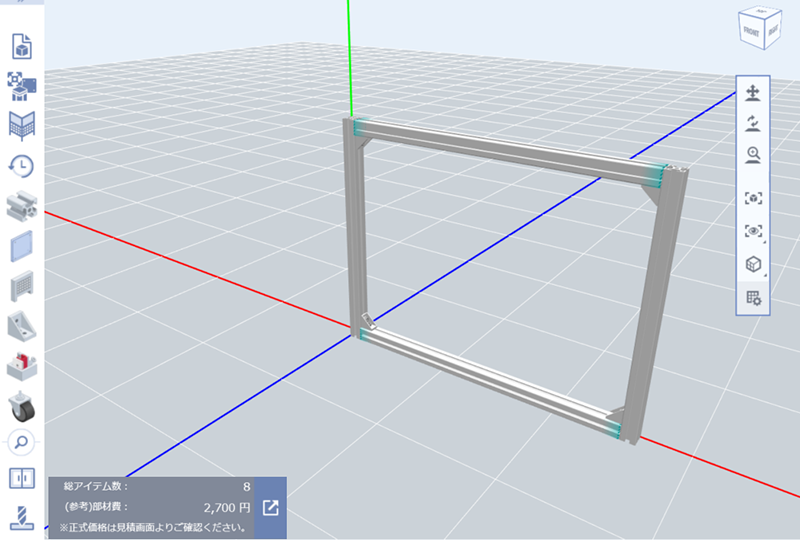This screenshot has width=800, height=540.
Task: Expand the cube display mode dropdown
Action: tap(753, 264)
